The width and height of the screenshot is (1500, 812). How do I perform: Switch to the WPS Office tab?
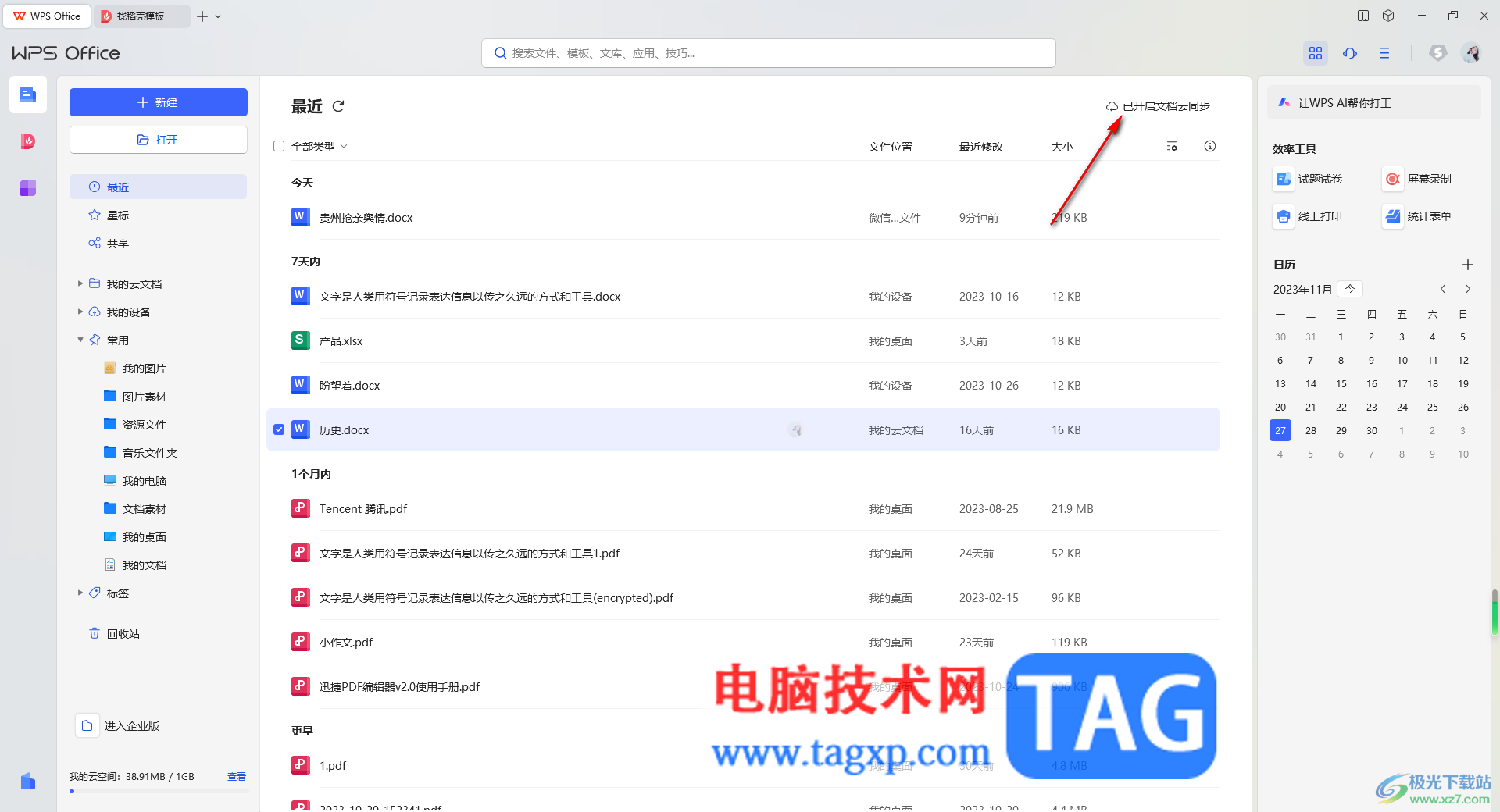[48, 16]
